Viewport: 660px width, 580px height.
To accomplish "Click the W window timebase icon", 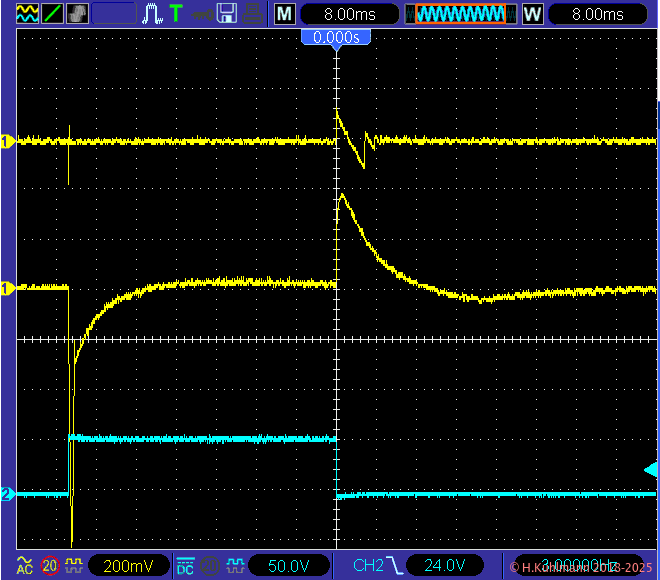I will 532,14.
